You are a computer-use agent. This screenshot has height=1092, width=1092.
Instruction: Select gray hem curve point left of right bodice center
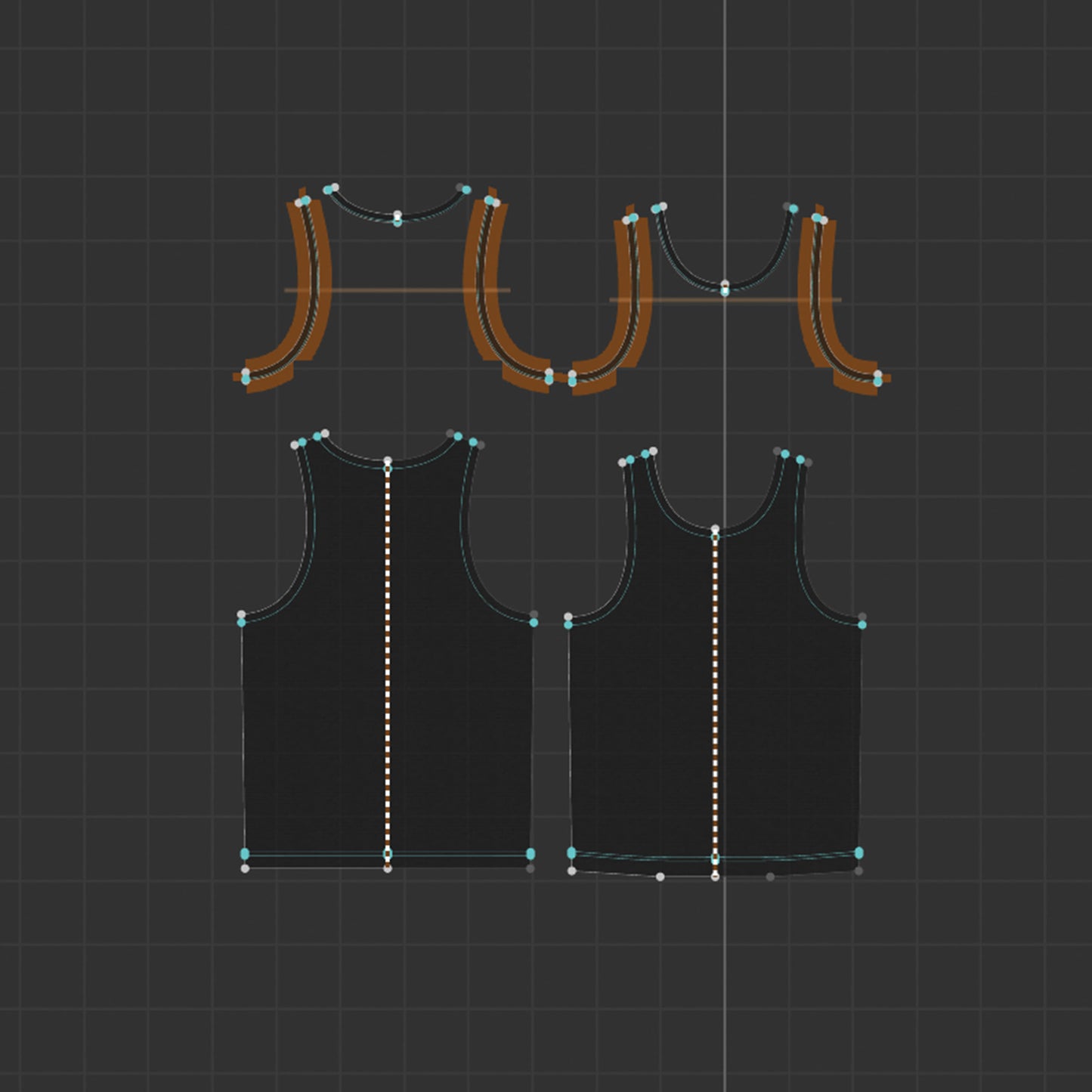(660, 877)
